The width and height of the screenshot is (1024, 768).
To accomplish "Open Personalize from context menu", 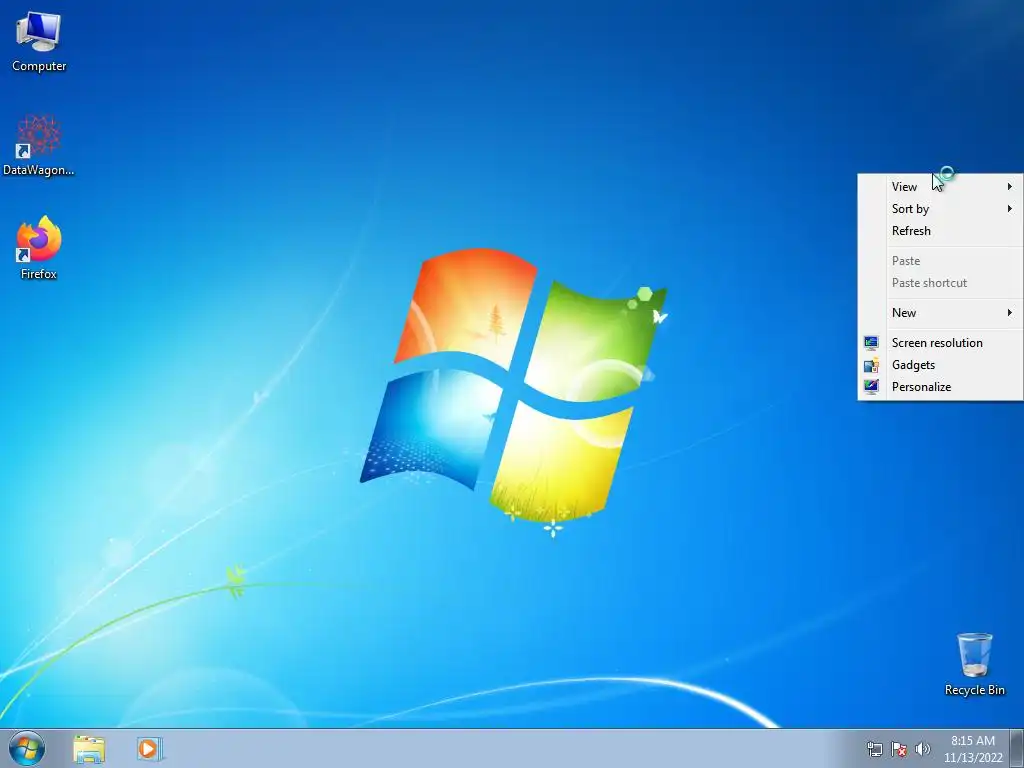I will pos(940,387).
